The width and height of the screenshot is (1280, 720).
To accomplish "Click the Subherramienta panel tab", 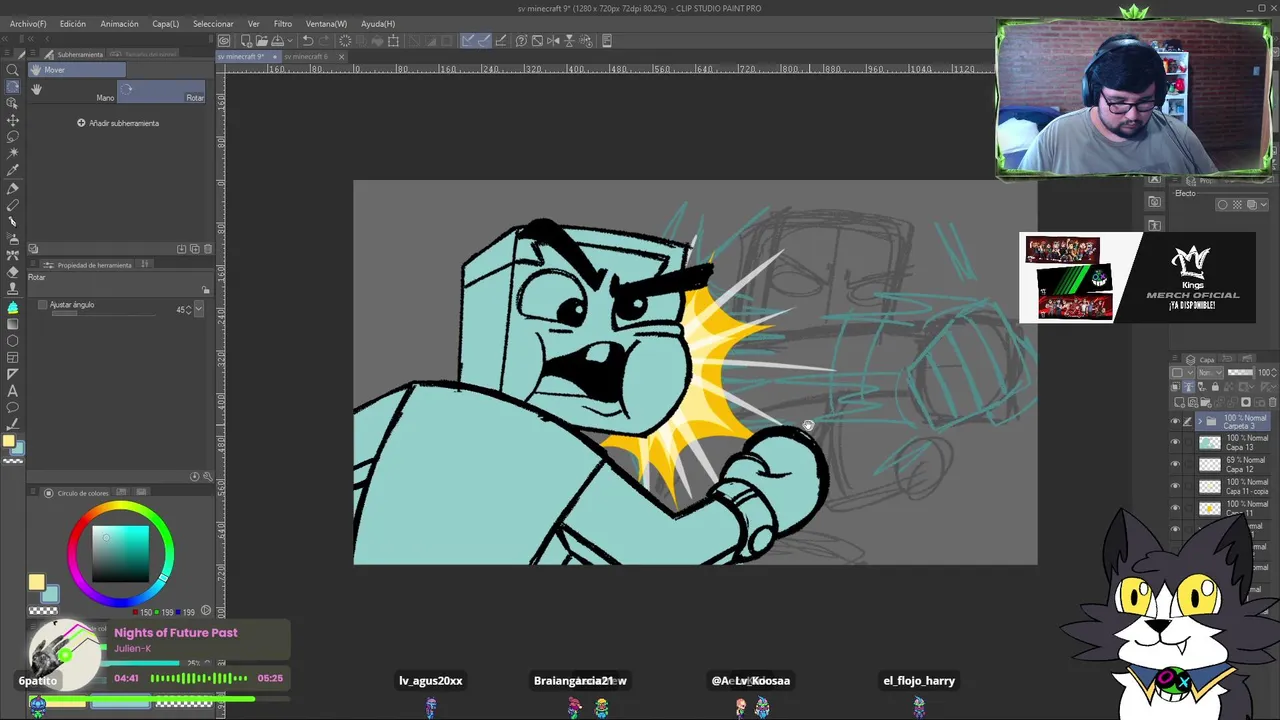I will [73, 54].
